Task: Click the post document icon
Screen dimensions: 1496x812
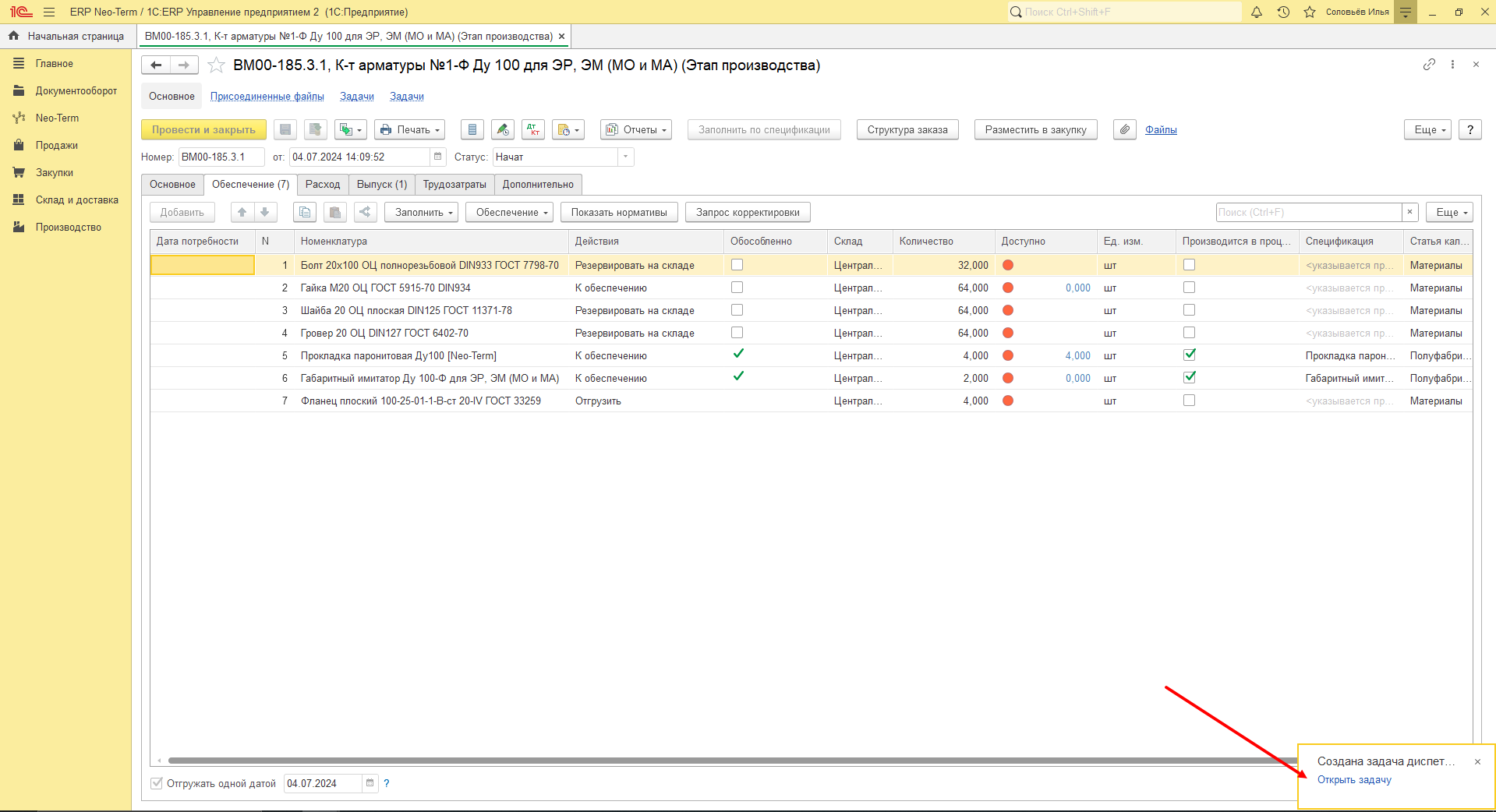Action: point(315,130)
